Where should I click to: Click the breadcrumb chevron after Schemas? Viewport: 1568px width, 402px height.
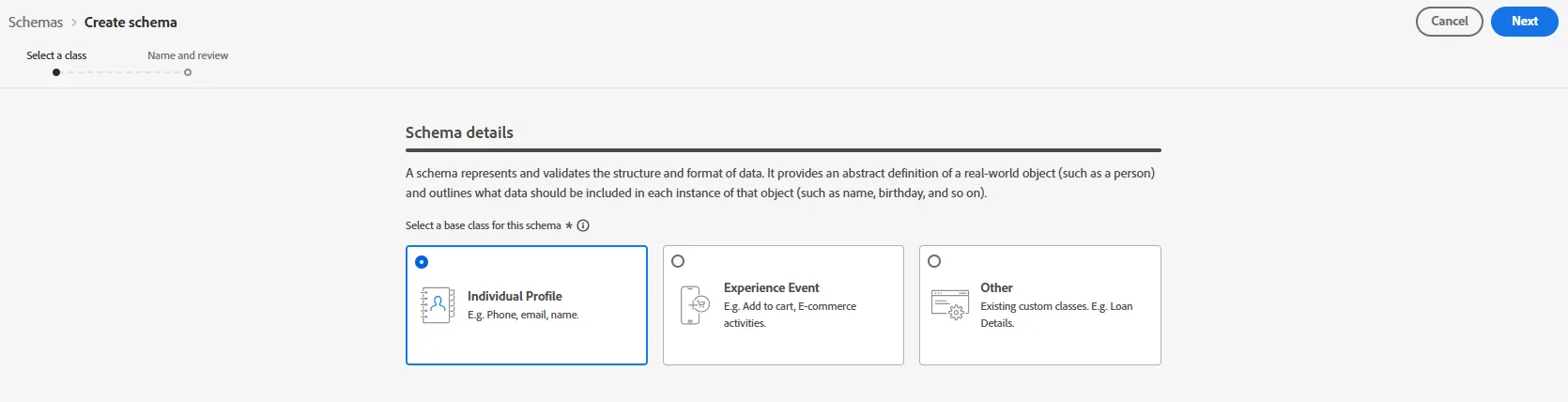74,23
